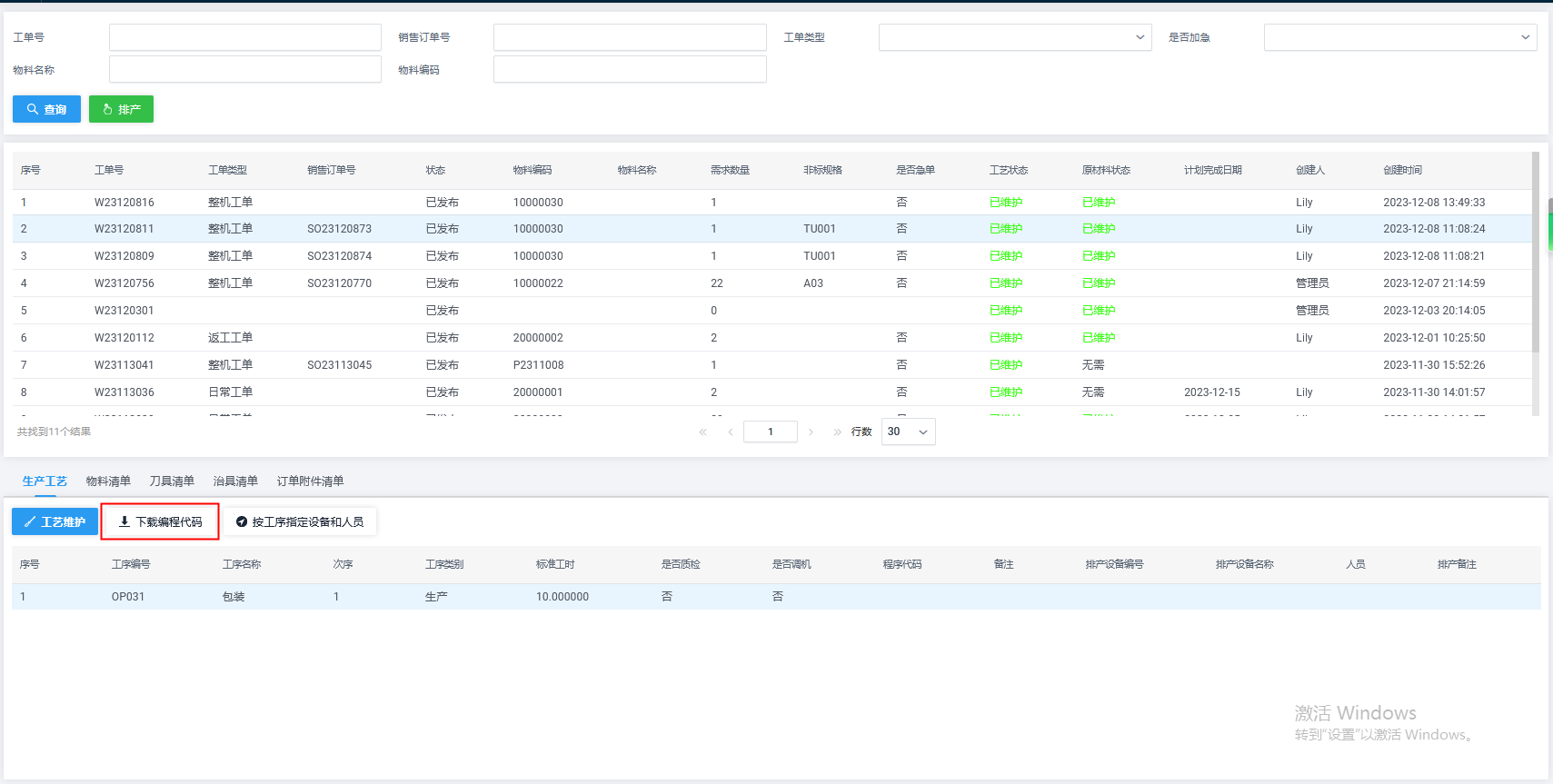
Task: Click the green 排产 scheduling button
Action: 121,109
